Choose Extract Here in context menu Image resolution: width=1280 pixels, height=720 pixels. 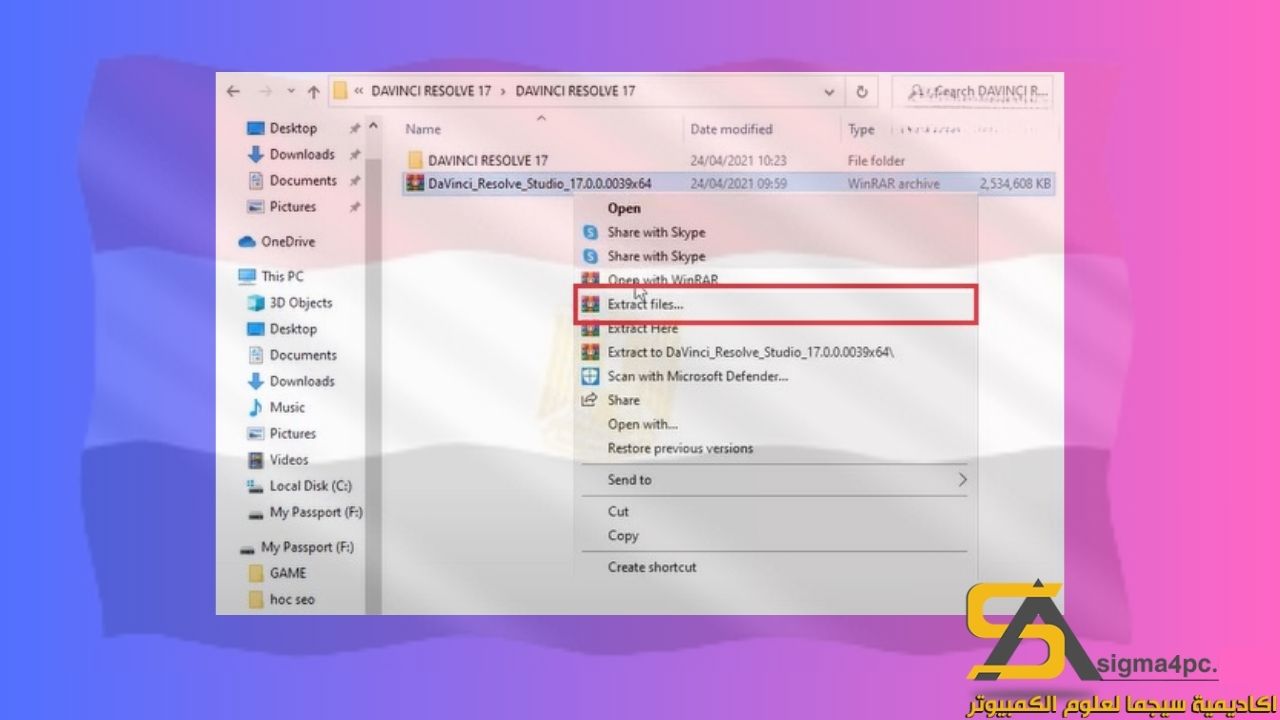click(x=642, y=328)
